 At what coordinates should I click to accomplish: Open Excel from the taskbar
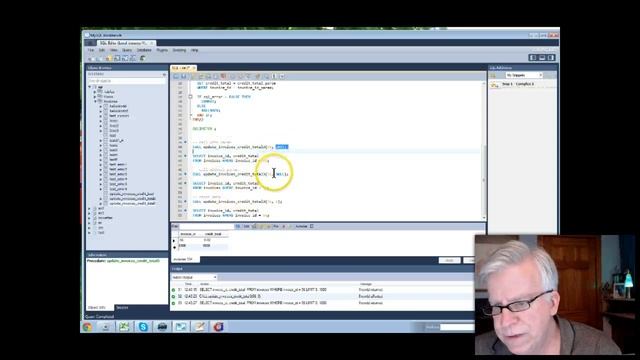tap(124, 327)
